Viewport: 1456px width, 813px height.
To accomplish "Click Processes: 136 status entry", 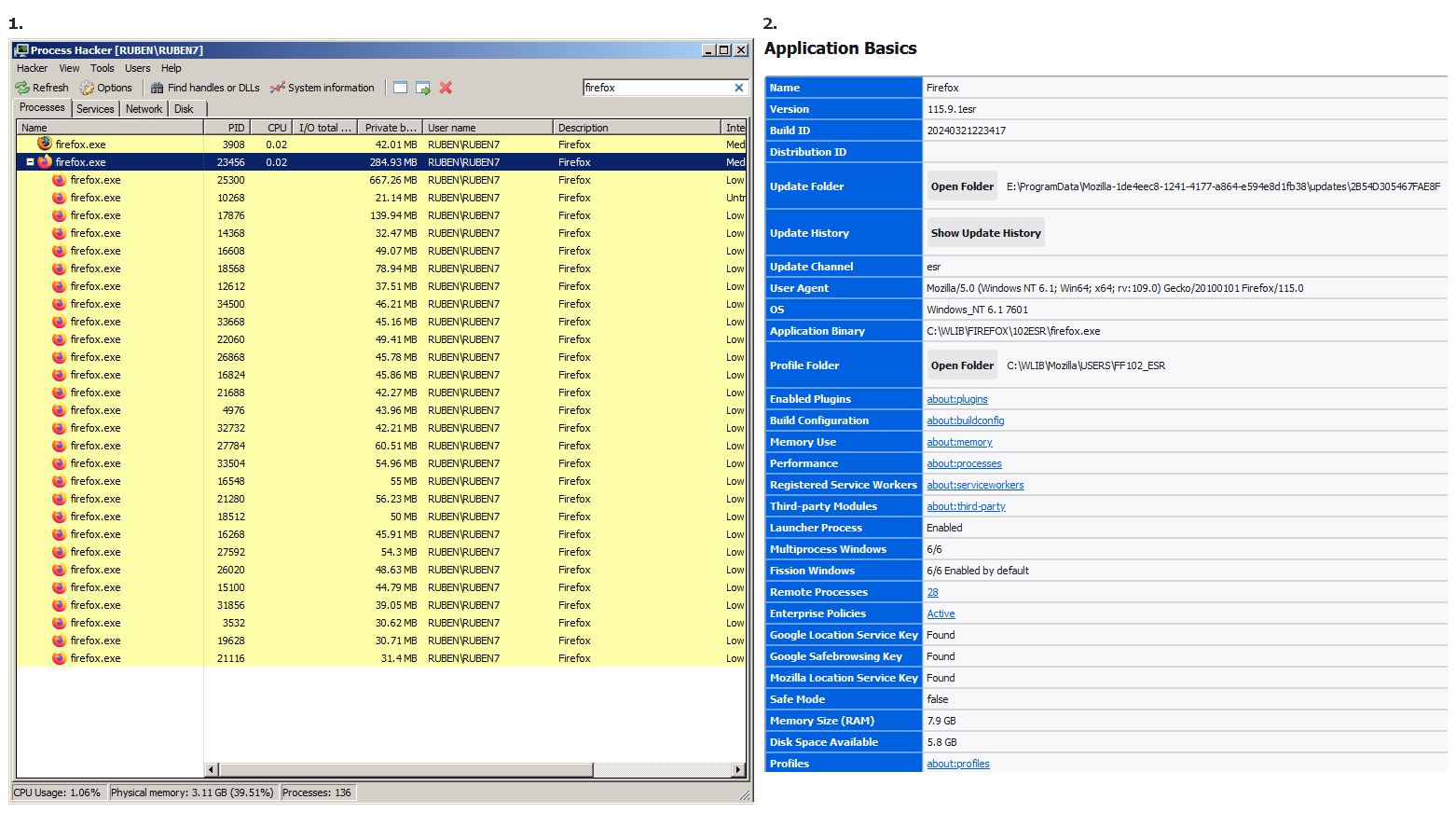I will click(x=317, y=792).
